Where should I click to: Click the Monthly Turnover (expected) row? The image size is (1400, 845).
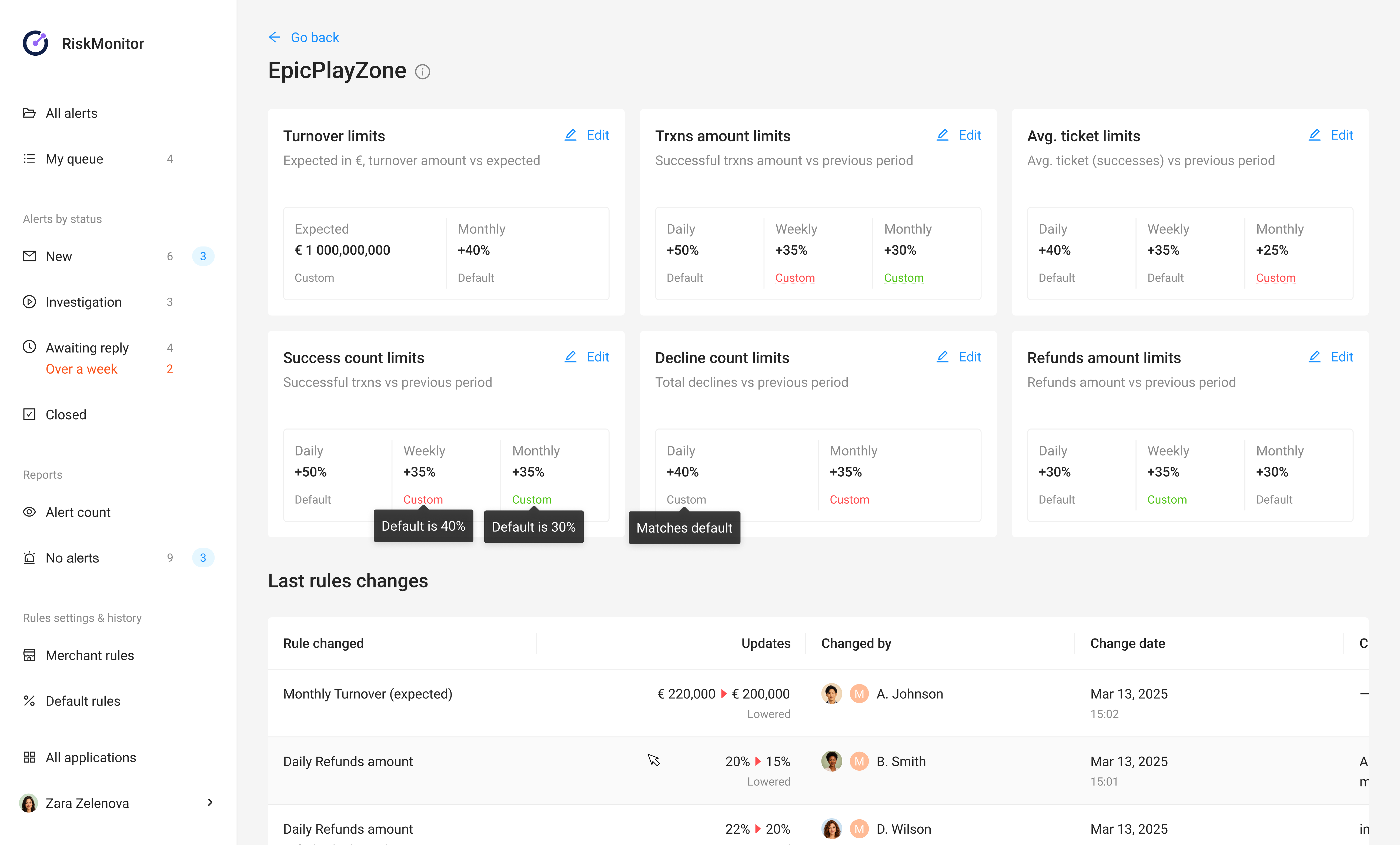coord(818,703)
